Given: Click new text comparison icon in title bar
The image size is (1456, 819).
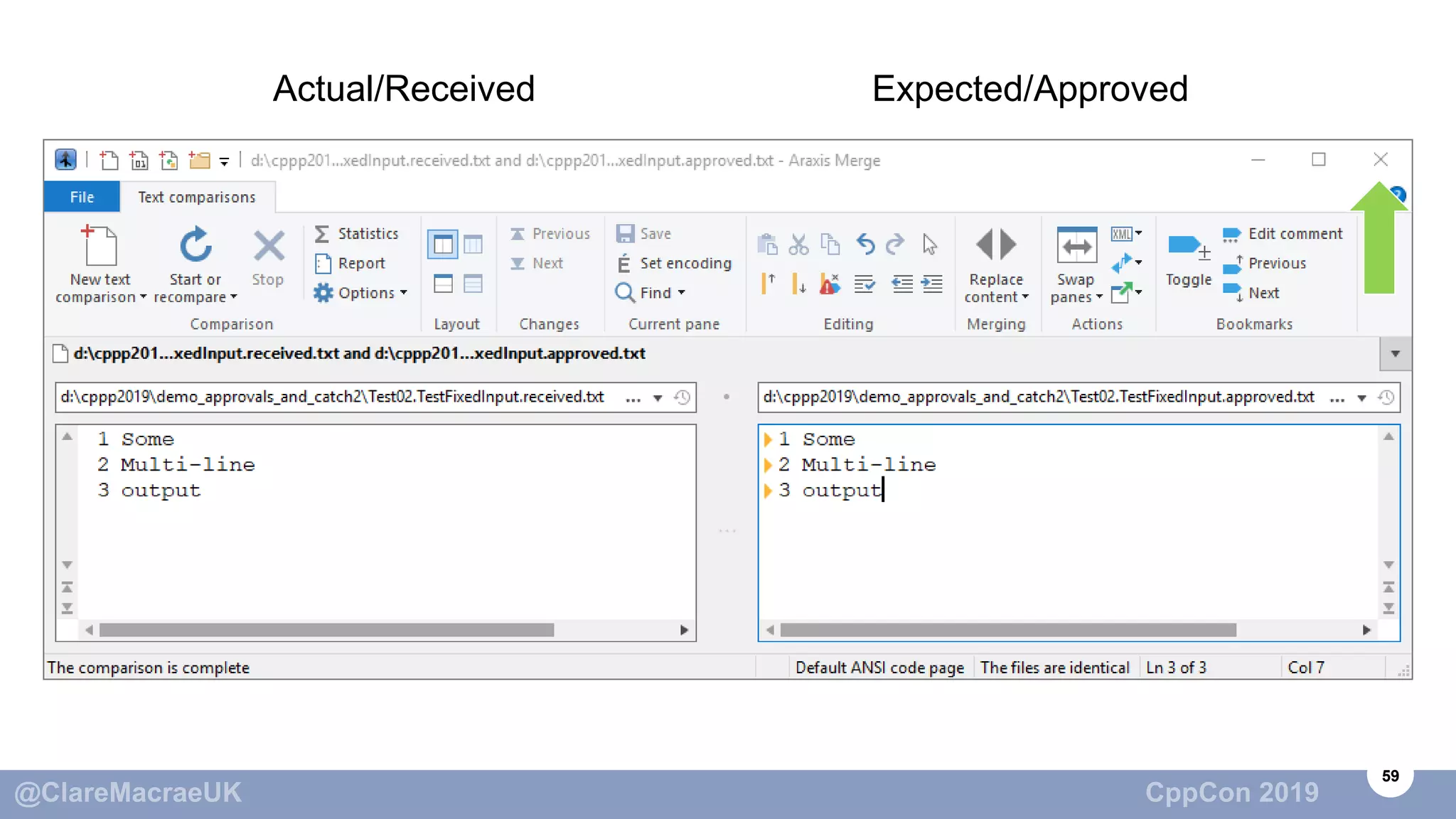Looking at the screenshot, I should pyautogui.click(x=109, y=160).
